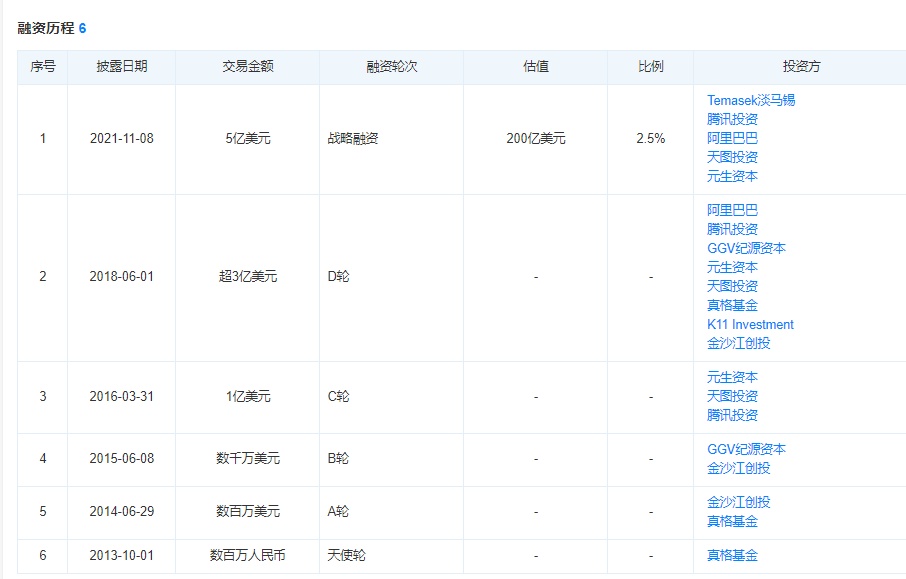The height and width of the screenshot is (579, 906).
Task: Select the 估值 column header
Action: coord(536,67)
